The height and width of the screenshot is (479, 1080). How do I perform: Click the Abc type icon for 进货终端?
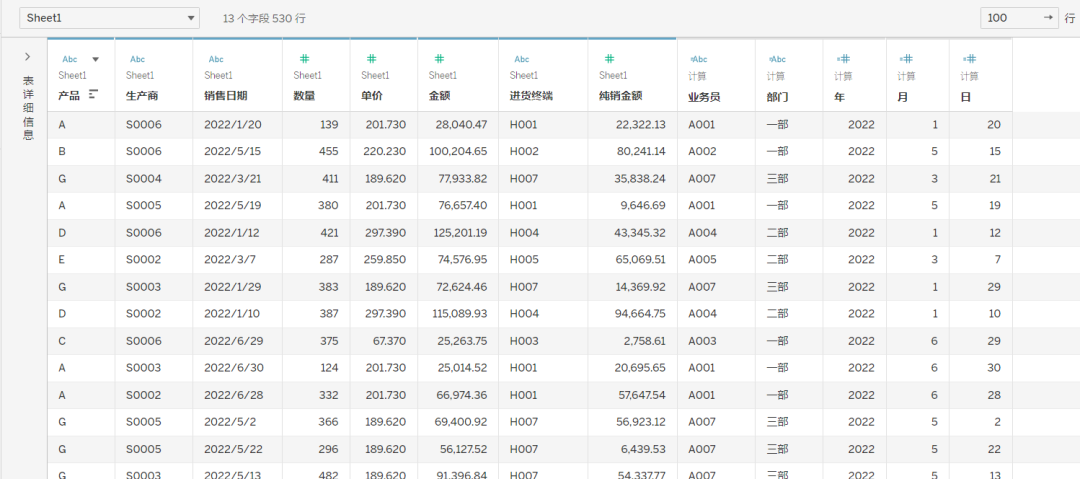(x=521, y=59)
